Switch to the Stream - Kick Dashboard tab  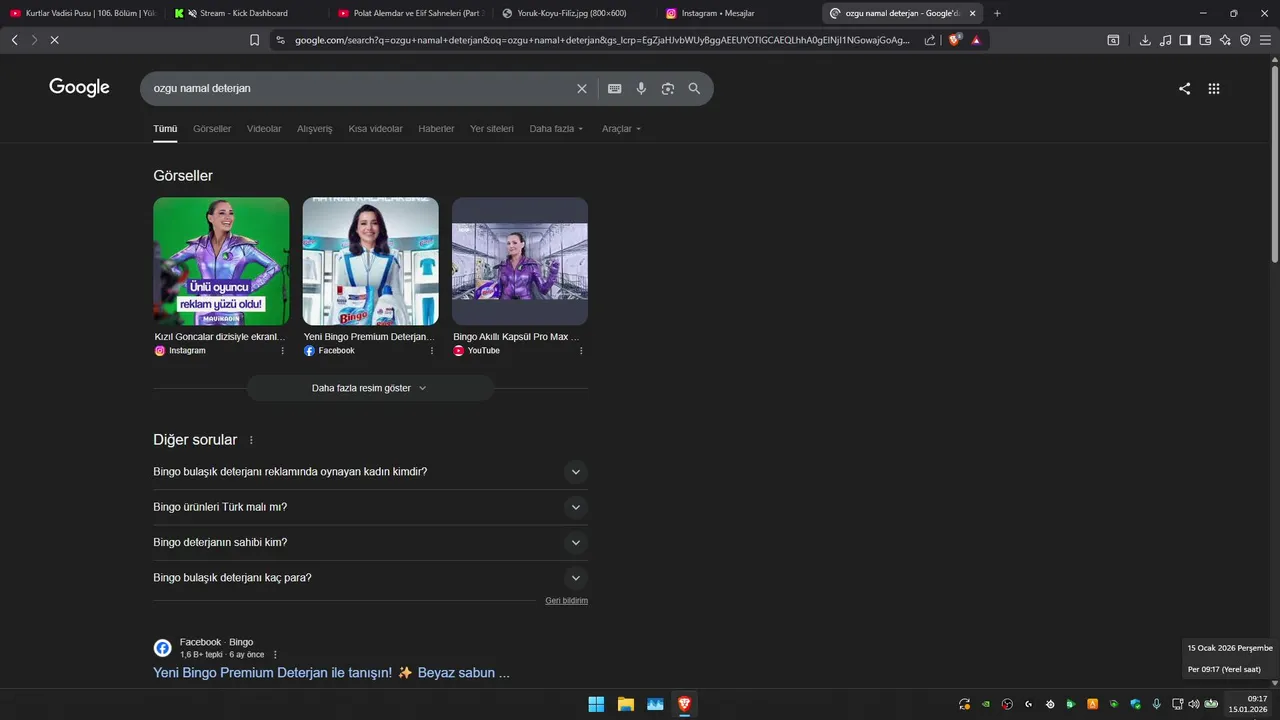pos(245,13)
